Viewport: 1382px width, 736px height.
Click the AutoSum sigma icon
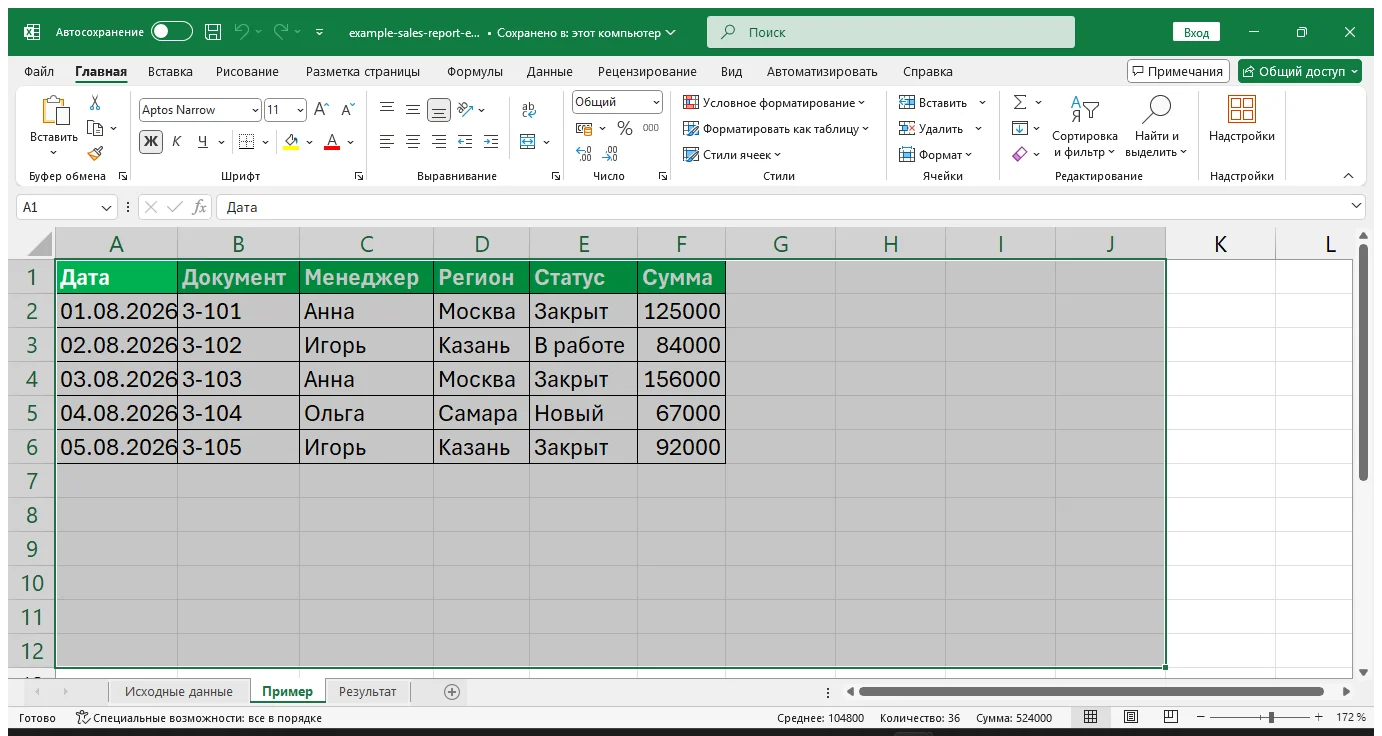pos(1020,102)
